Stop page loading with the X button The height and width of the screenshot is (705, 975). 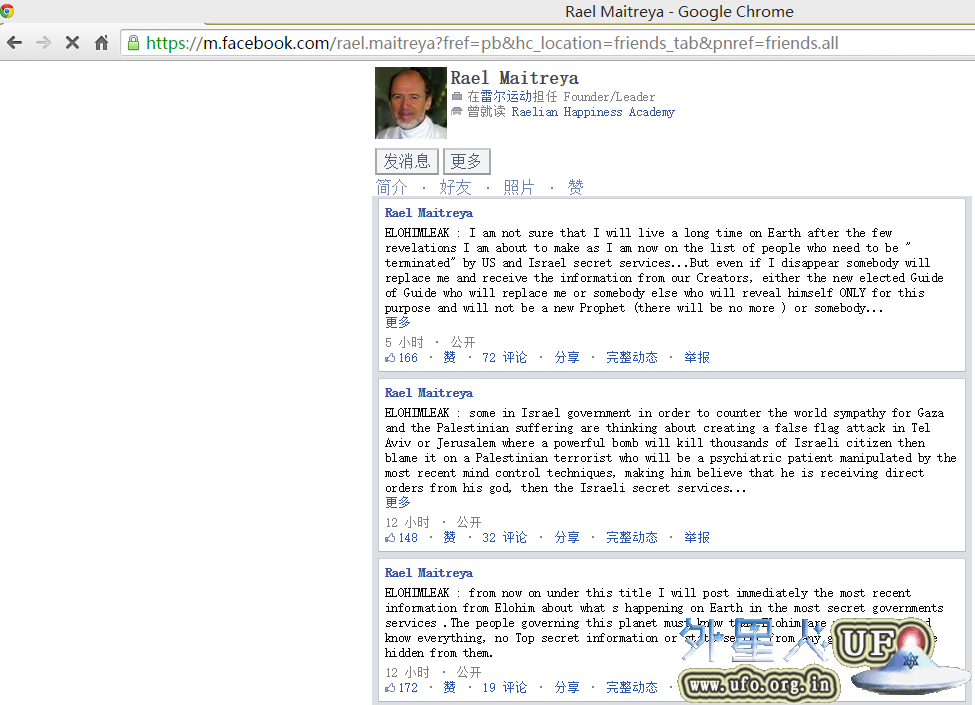pos(72,43)
